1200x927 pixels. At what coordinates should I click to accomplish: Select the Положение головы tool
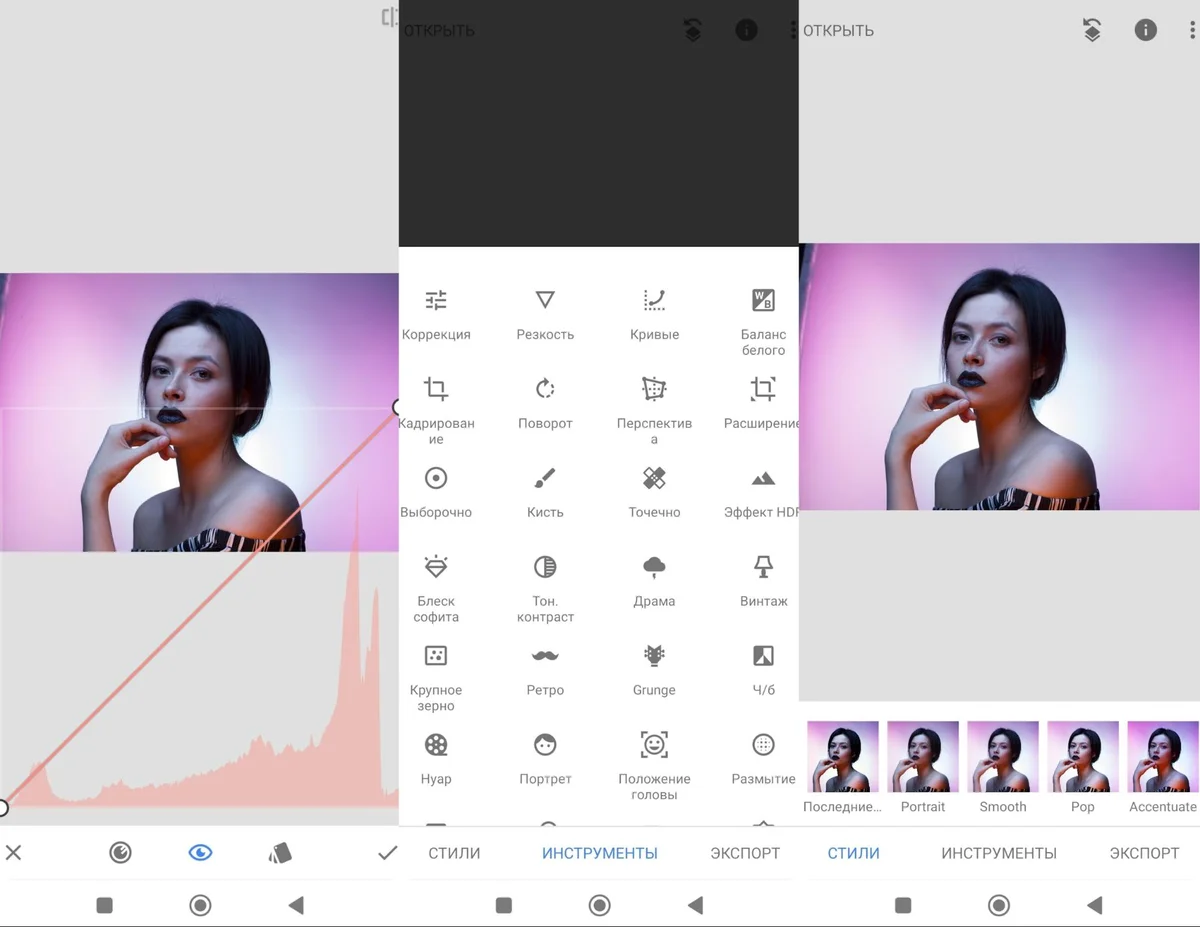[x=654, y=766]
